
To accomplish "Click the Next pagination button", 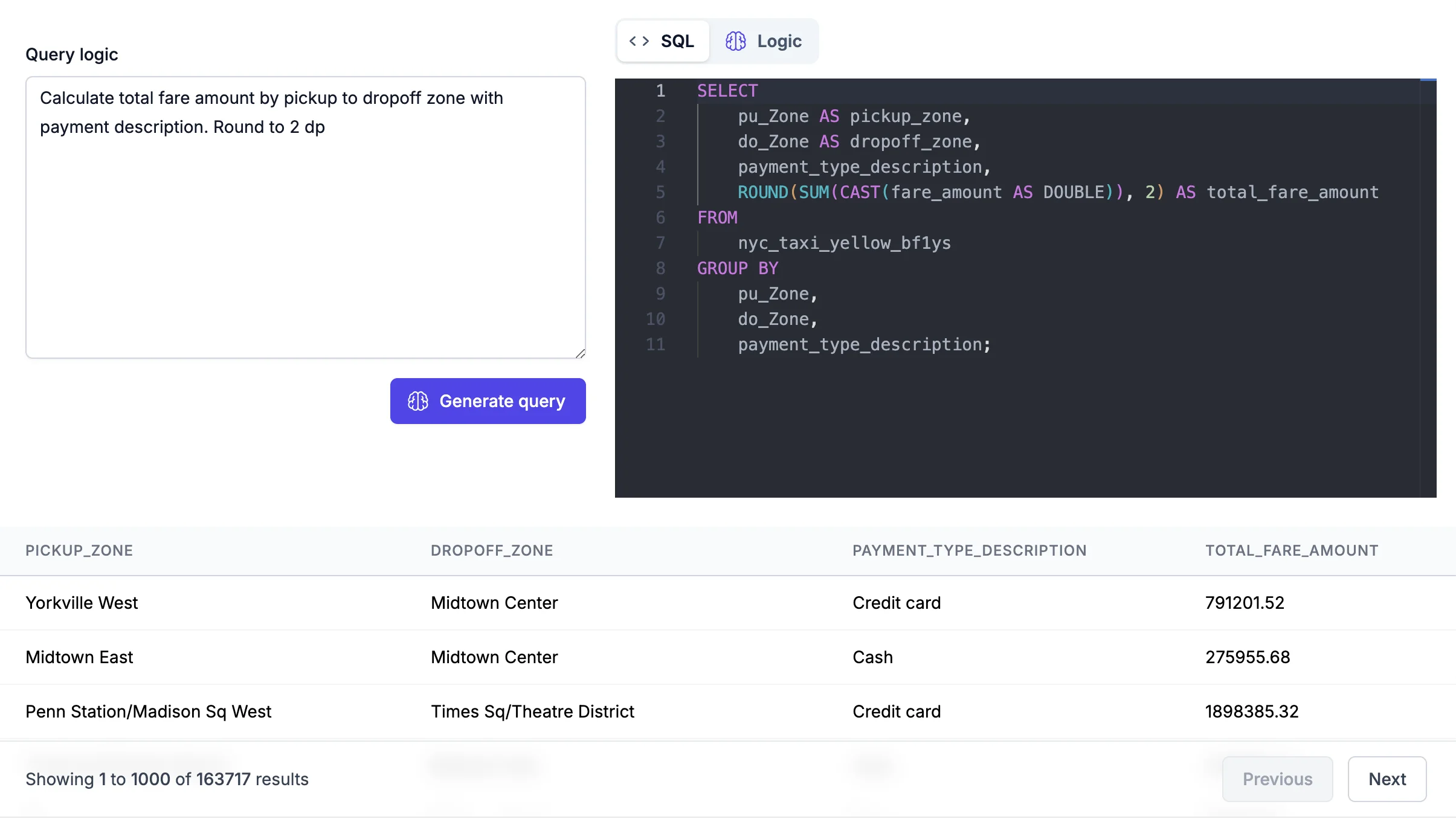I will 1387,779.
